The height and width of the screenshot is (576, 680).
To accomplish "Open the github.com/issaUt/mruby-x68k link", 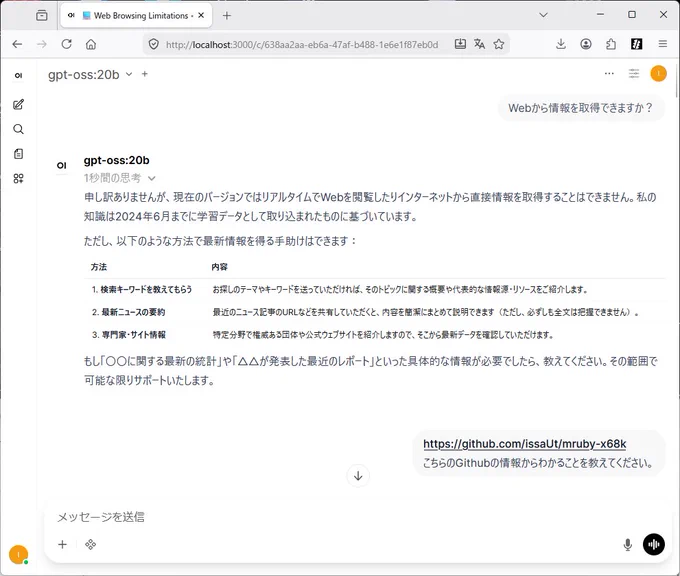I will tap(524, 444).
